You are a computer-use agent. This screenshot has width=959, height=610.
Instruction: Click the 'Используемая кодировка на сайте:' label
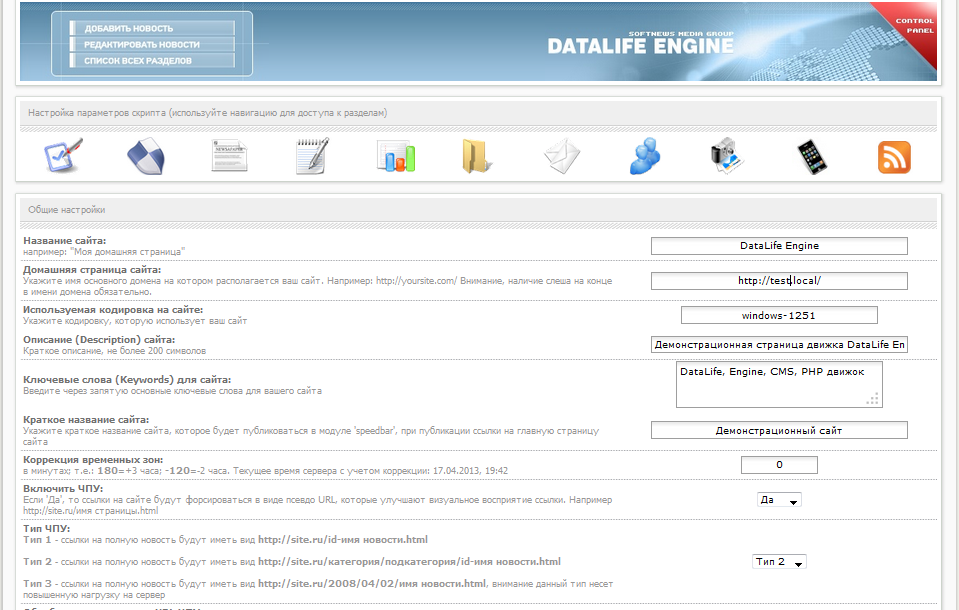pyautogui.click(x=113, y=310)
